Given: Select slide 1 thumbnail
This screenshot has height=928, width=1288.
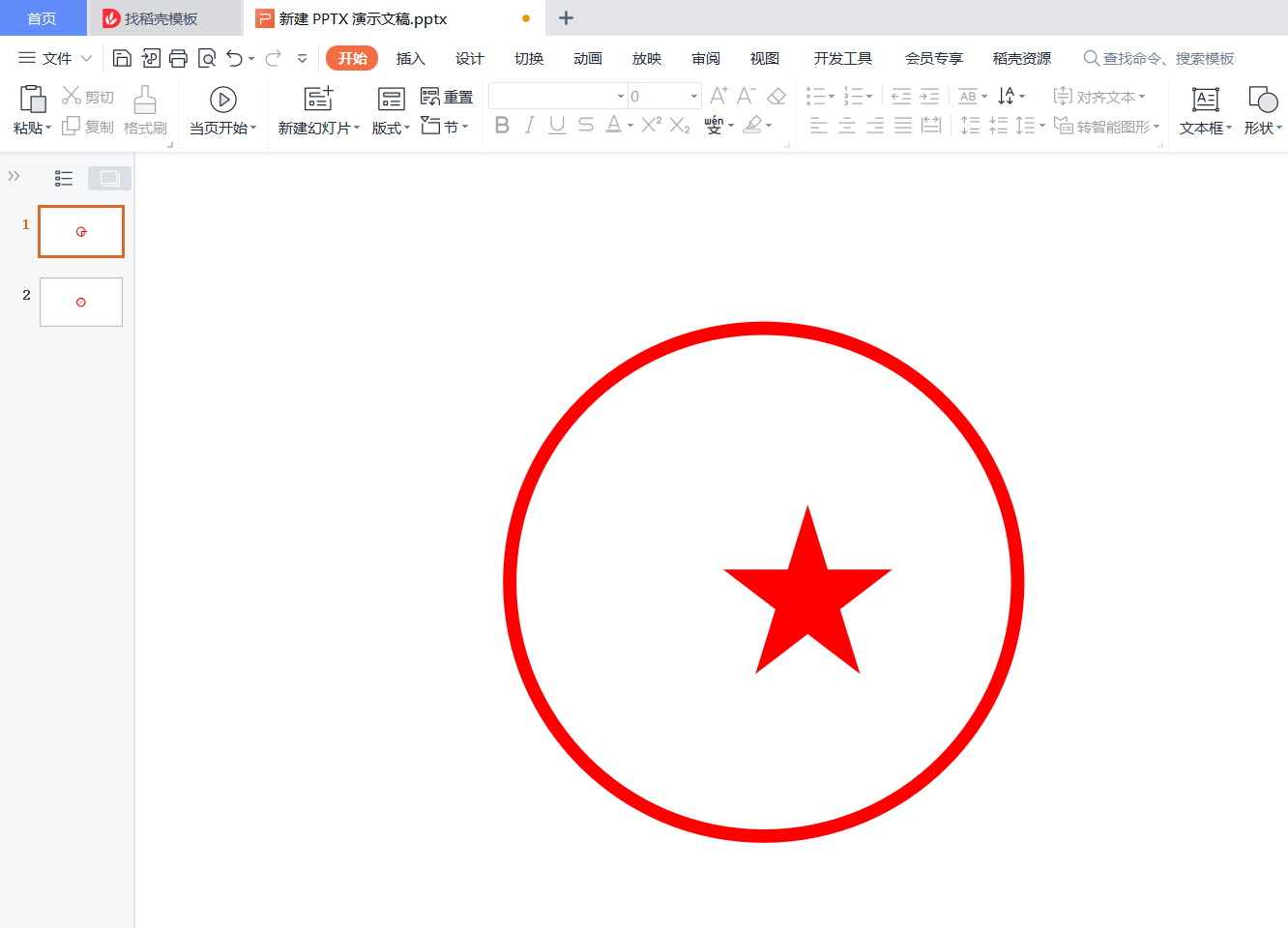Looking at the screenshot, I should coord(81,231).
